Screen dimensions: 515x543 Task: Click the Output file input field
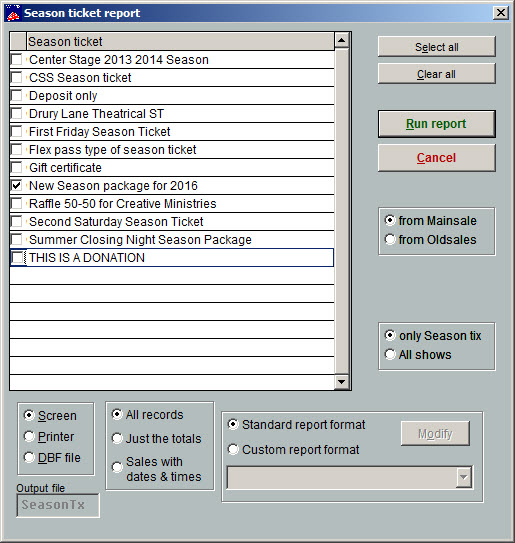pyautogui.click(x=58, y=505)
